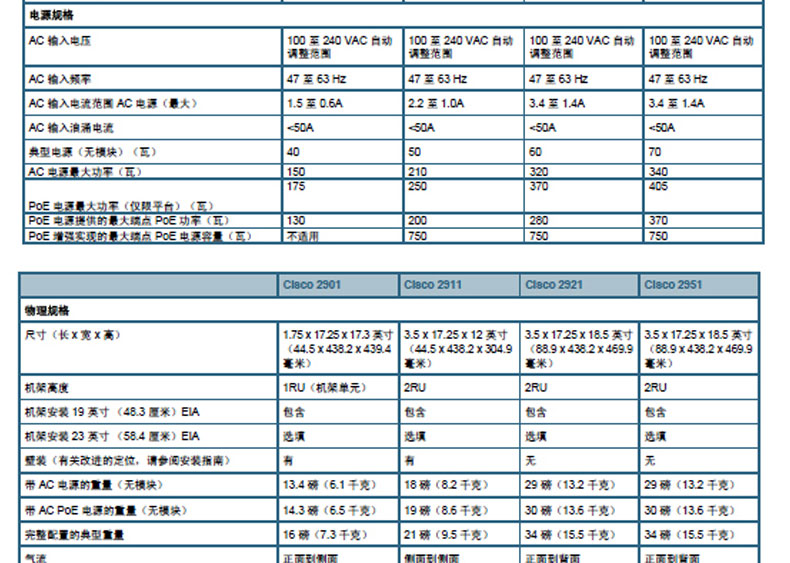Click the '机架安装 19 英寸(48.3 厘米)EIA' label
Viewport: 790px width, 563px height.
[x=112, y=412]
